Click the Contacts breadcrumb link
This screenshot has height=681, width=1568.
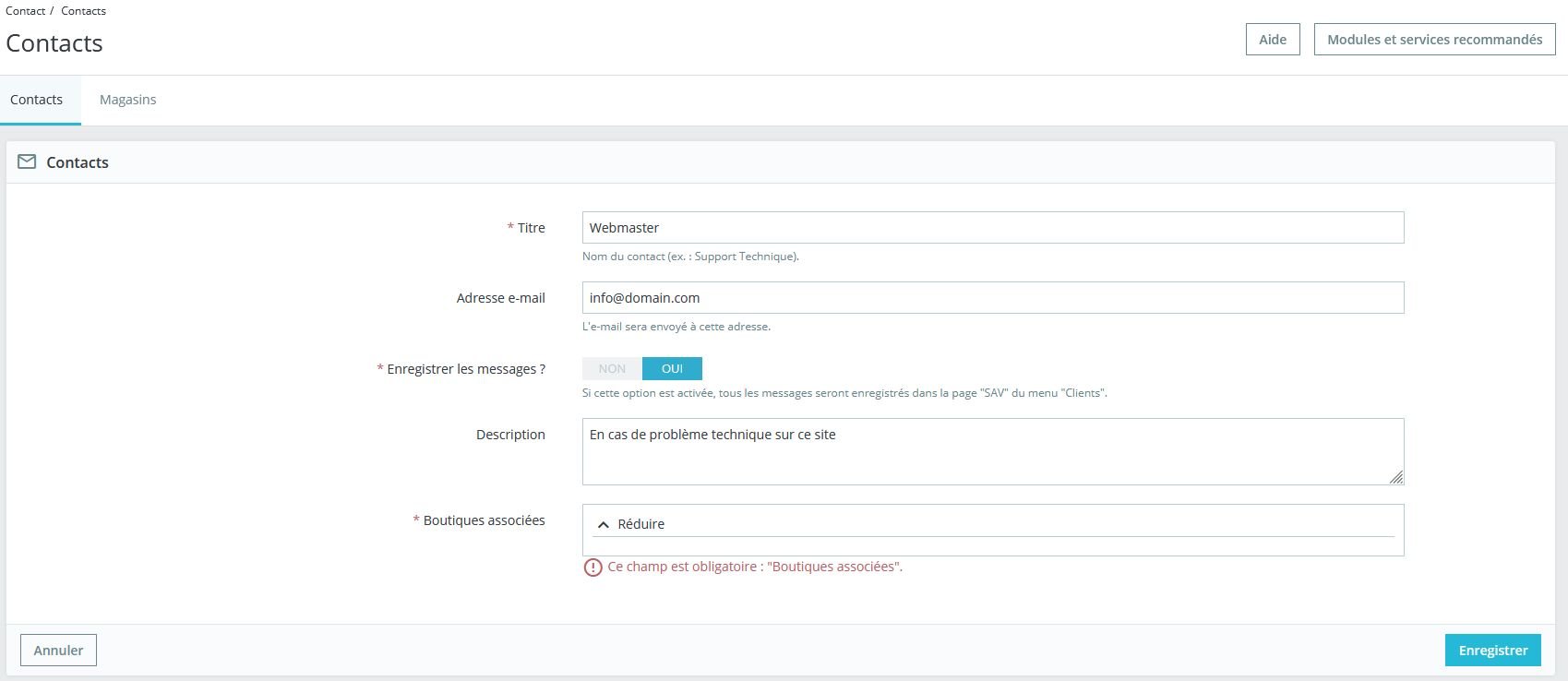pyautogui.click(x=83, y=11)
